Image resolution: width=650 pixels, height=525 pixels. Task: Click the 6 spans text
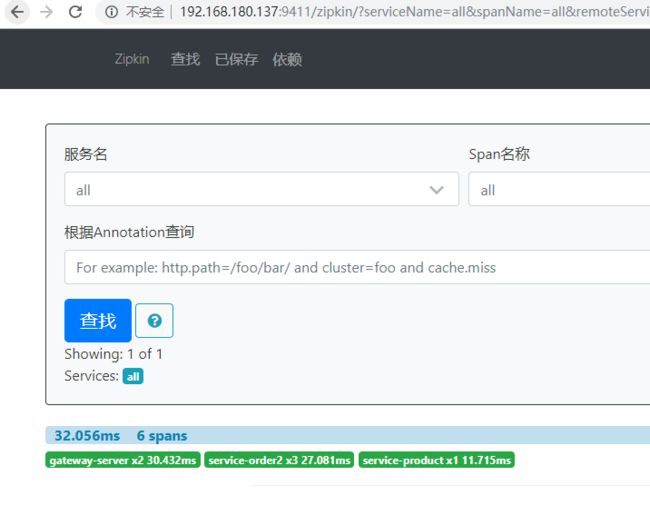pyautogui.click(x=162, y=435)
